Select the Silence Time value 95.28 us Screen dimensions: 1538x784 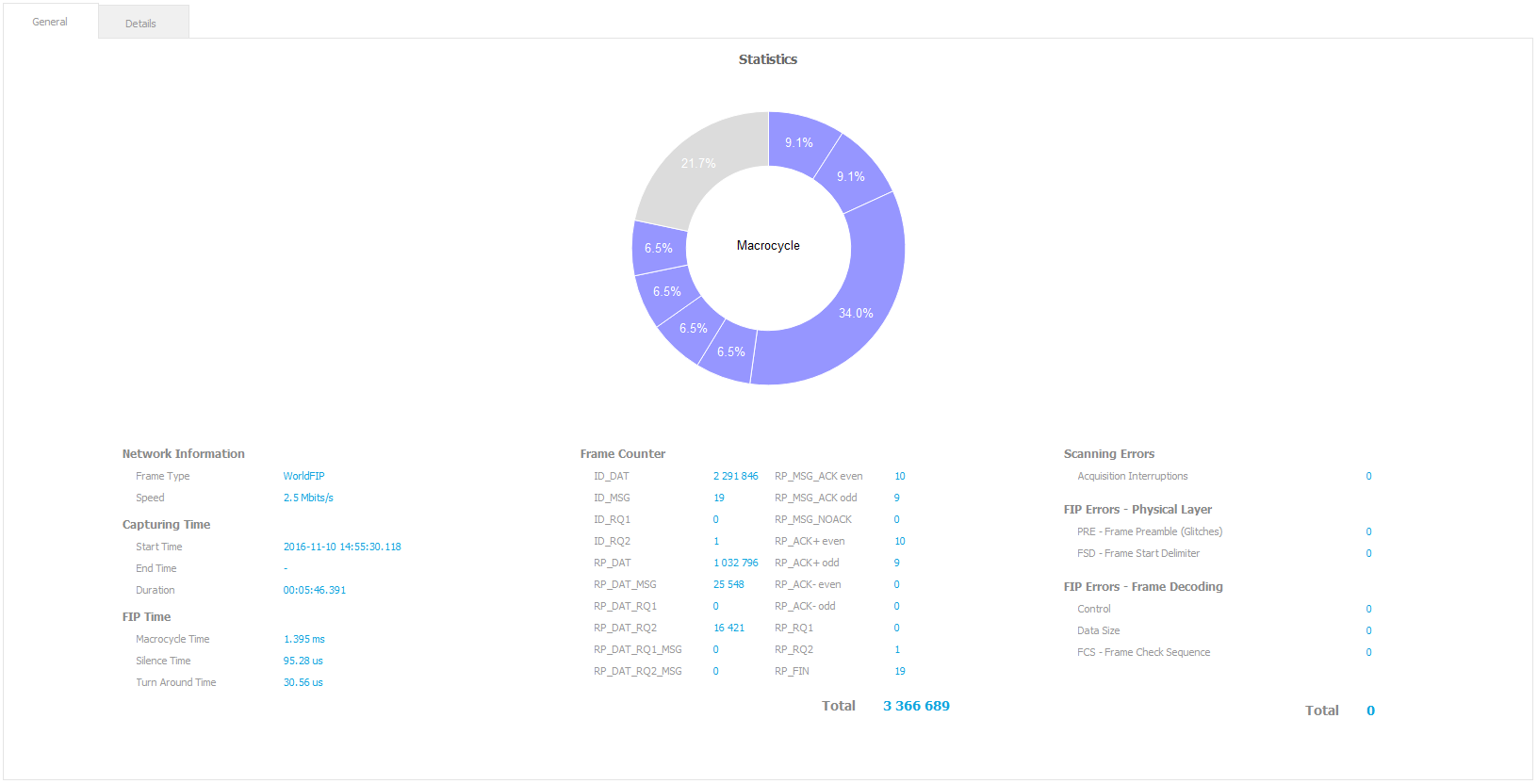pyautogui.click(x=303, y=661)
